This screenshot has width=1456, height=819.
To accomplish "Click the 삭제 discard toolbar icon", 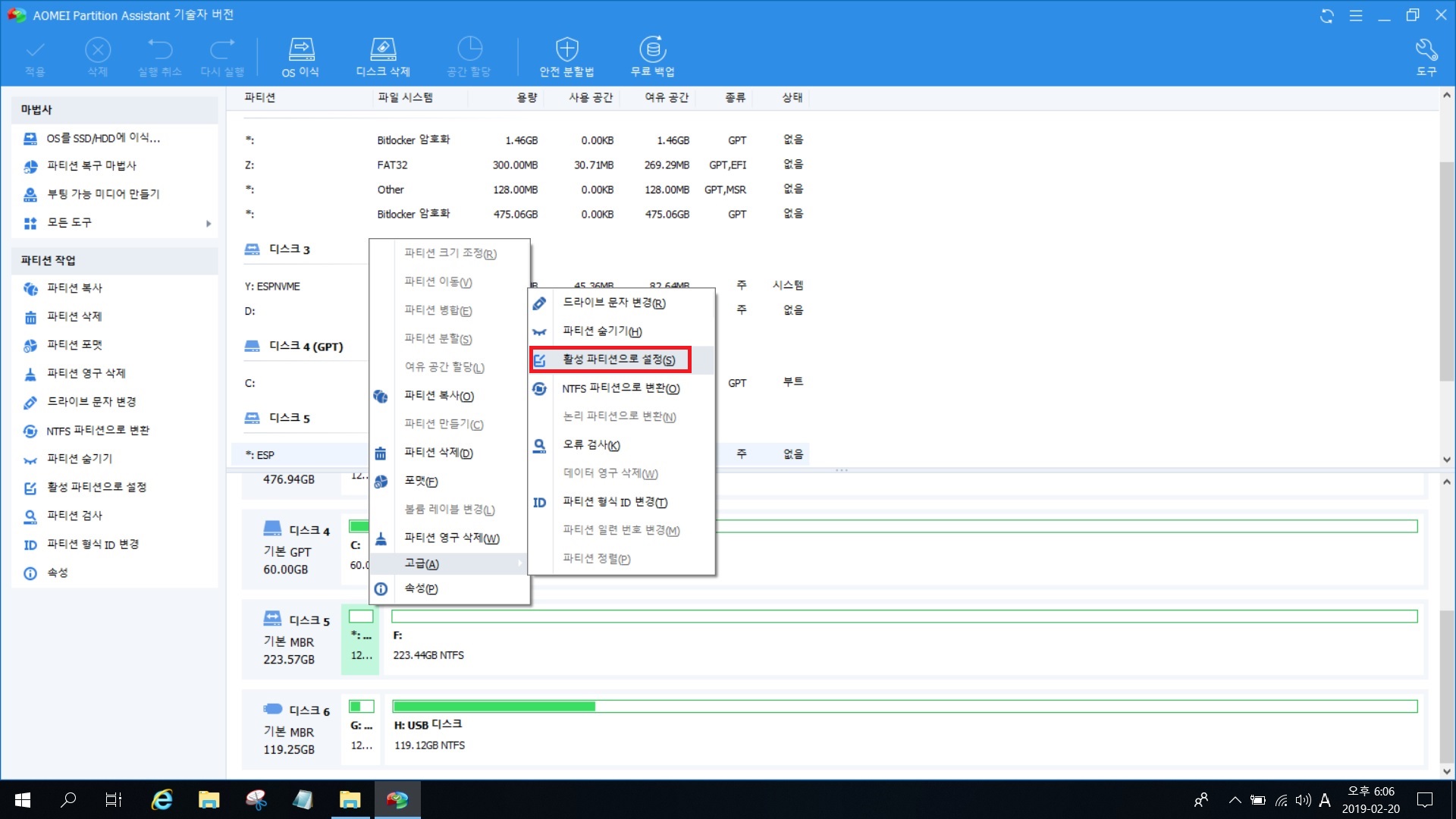I will (97, 58).
